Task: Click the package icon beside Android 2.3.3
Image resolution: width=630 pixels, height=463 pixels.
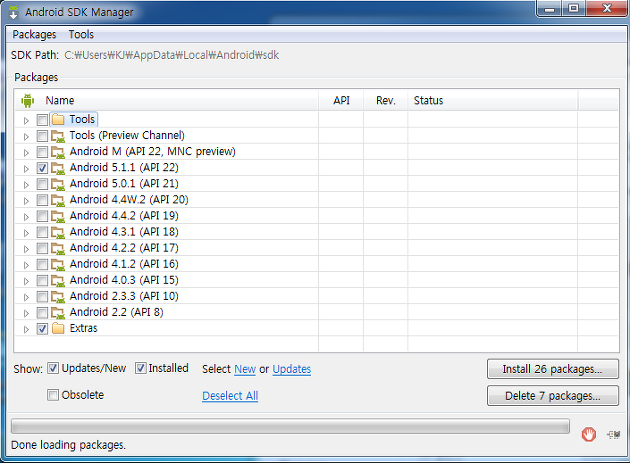Action: (x=58, y=297)
